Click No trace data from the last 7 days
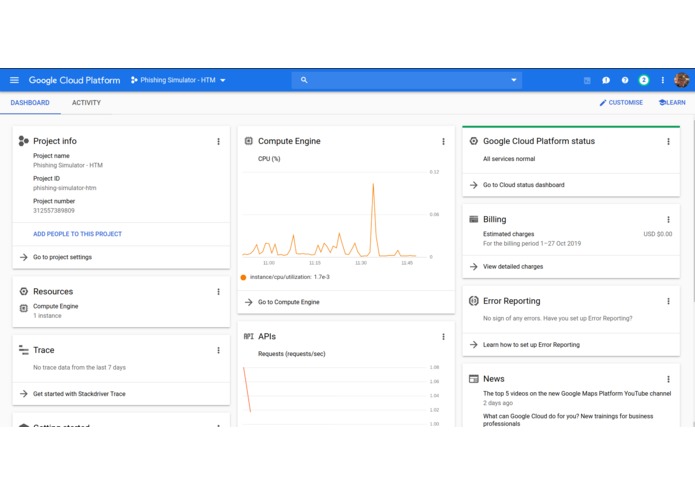This screenshot has width=695, height=494. (79, 367)
